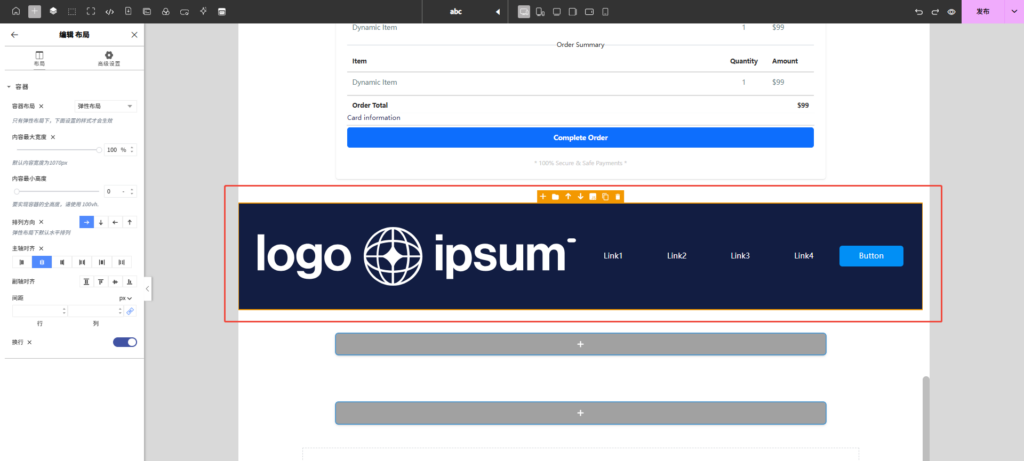1024x461 pixels.
Task: Click the 内容最大宽度 slider track
Action: click(57, 150)
